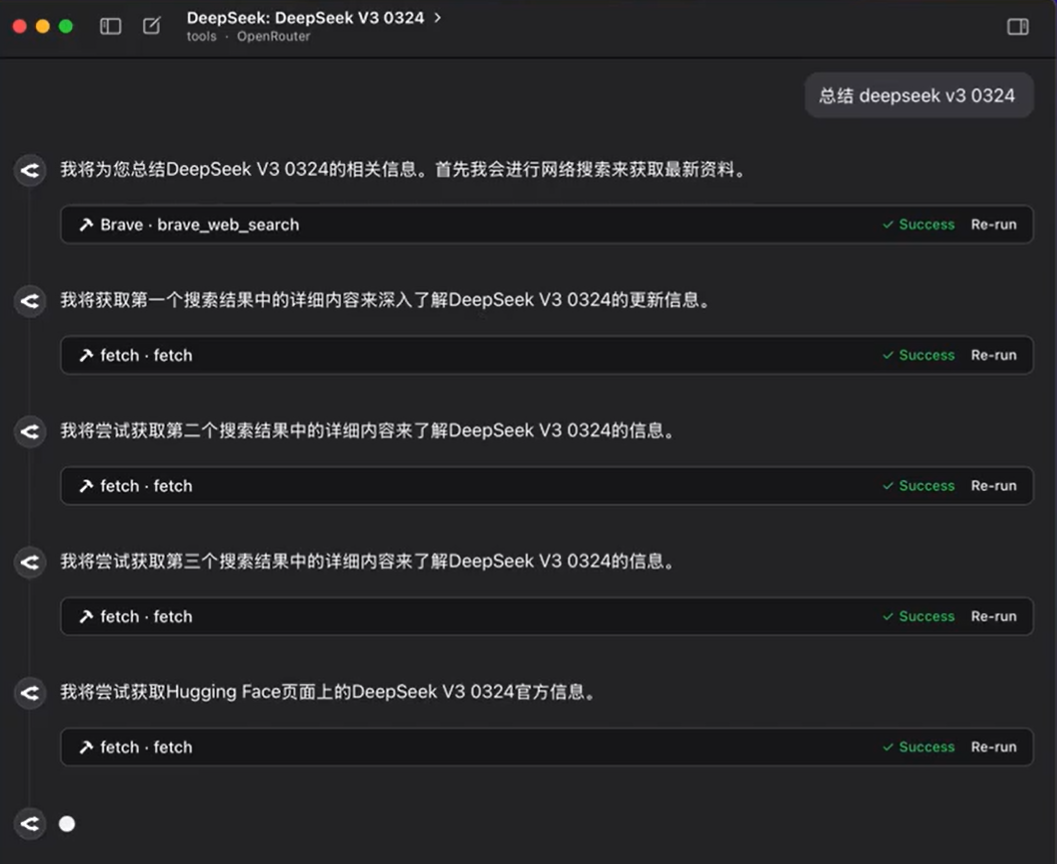Click the assistant avatar beside Hugging Face message
This screenshot has width=1057, height=864.
click(x=30, y=693)
